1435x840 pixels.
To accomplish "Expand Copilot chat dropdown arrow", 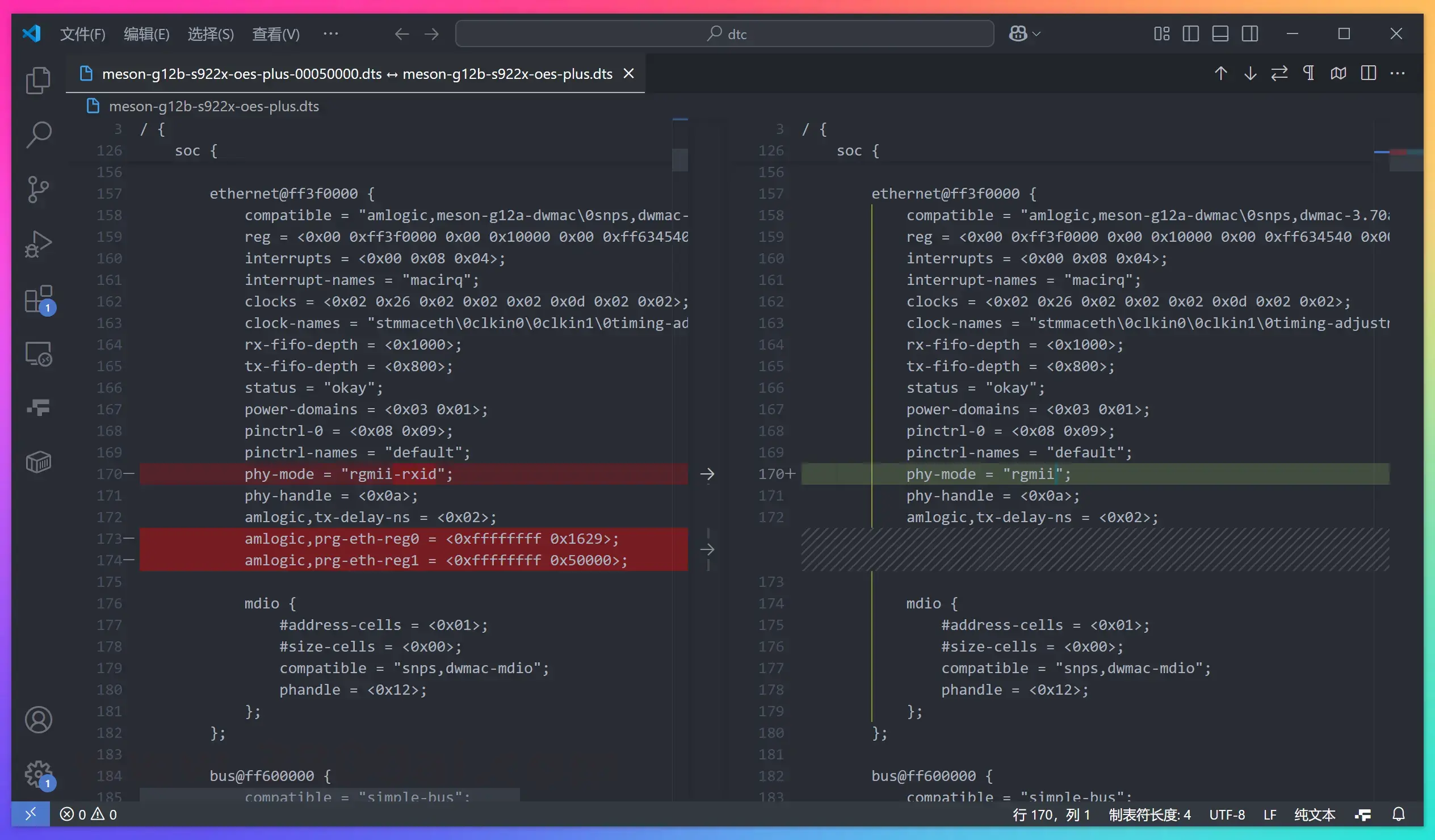I will pyautogui.click(x=1037, y=34).
